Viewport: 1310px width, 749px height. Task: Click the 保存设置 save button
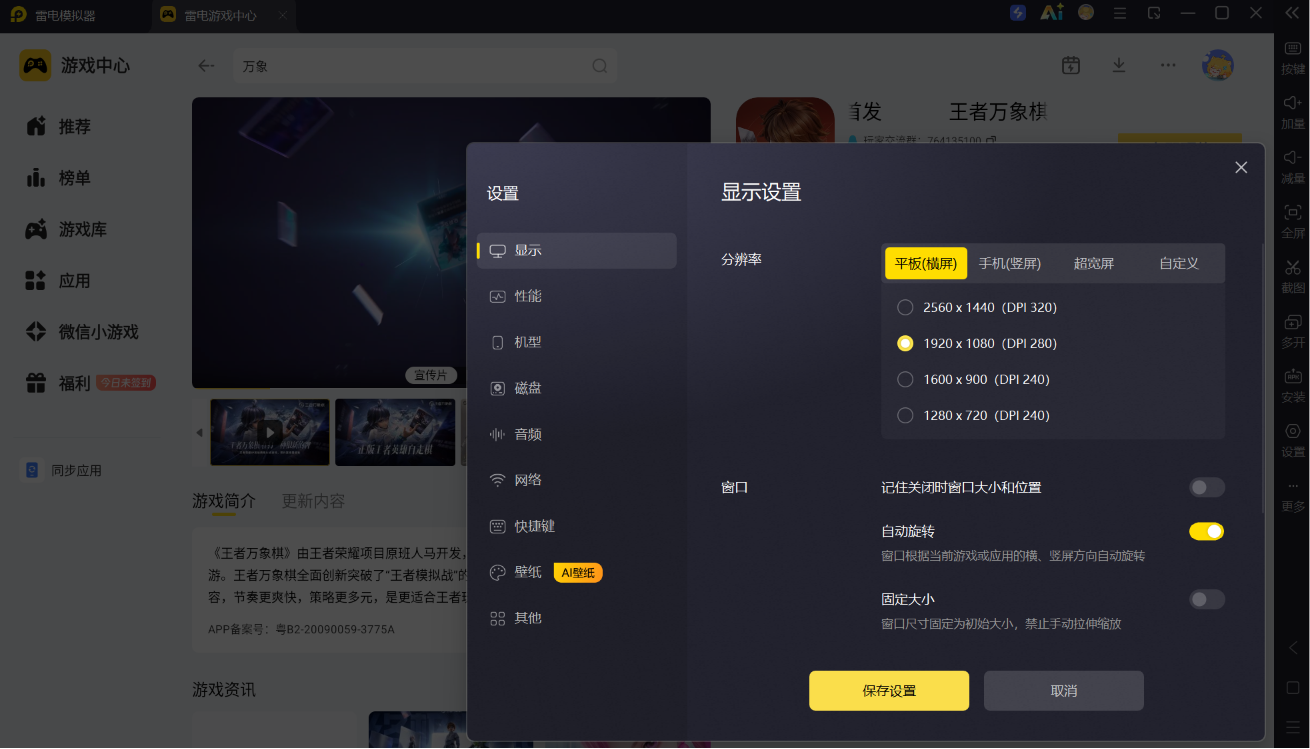(x=889, y=691)
